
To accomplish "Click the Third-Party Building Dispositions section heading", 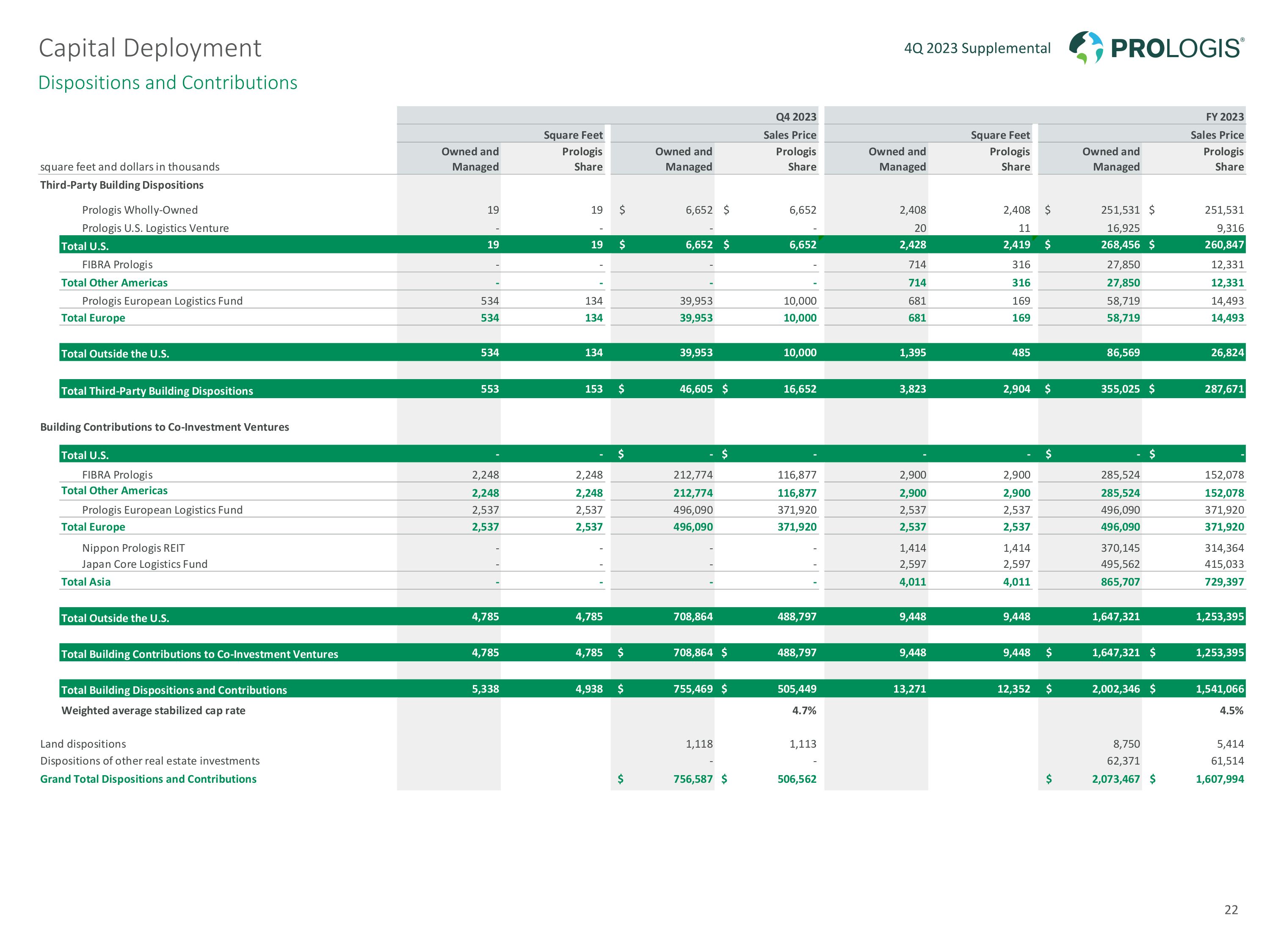I will point(122,185).
